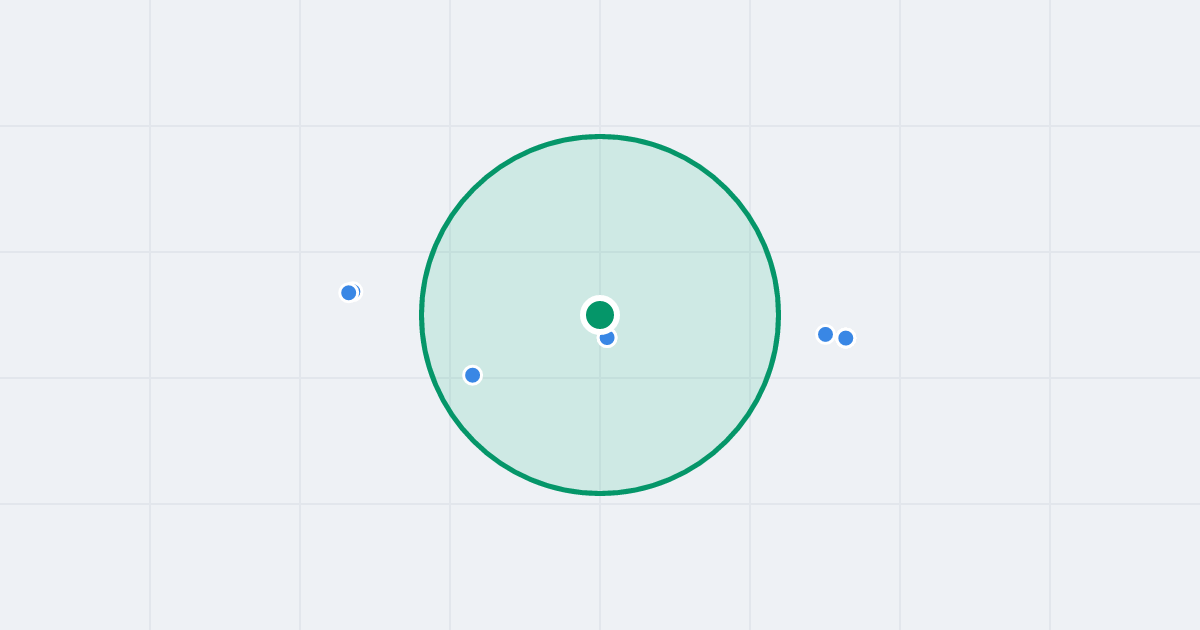Screen dimensions: 1200x630
Task: Click the map's bottom-right corner grid intersection
Action: coord(1050,504)
